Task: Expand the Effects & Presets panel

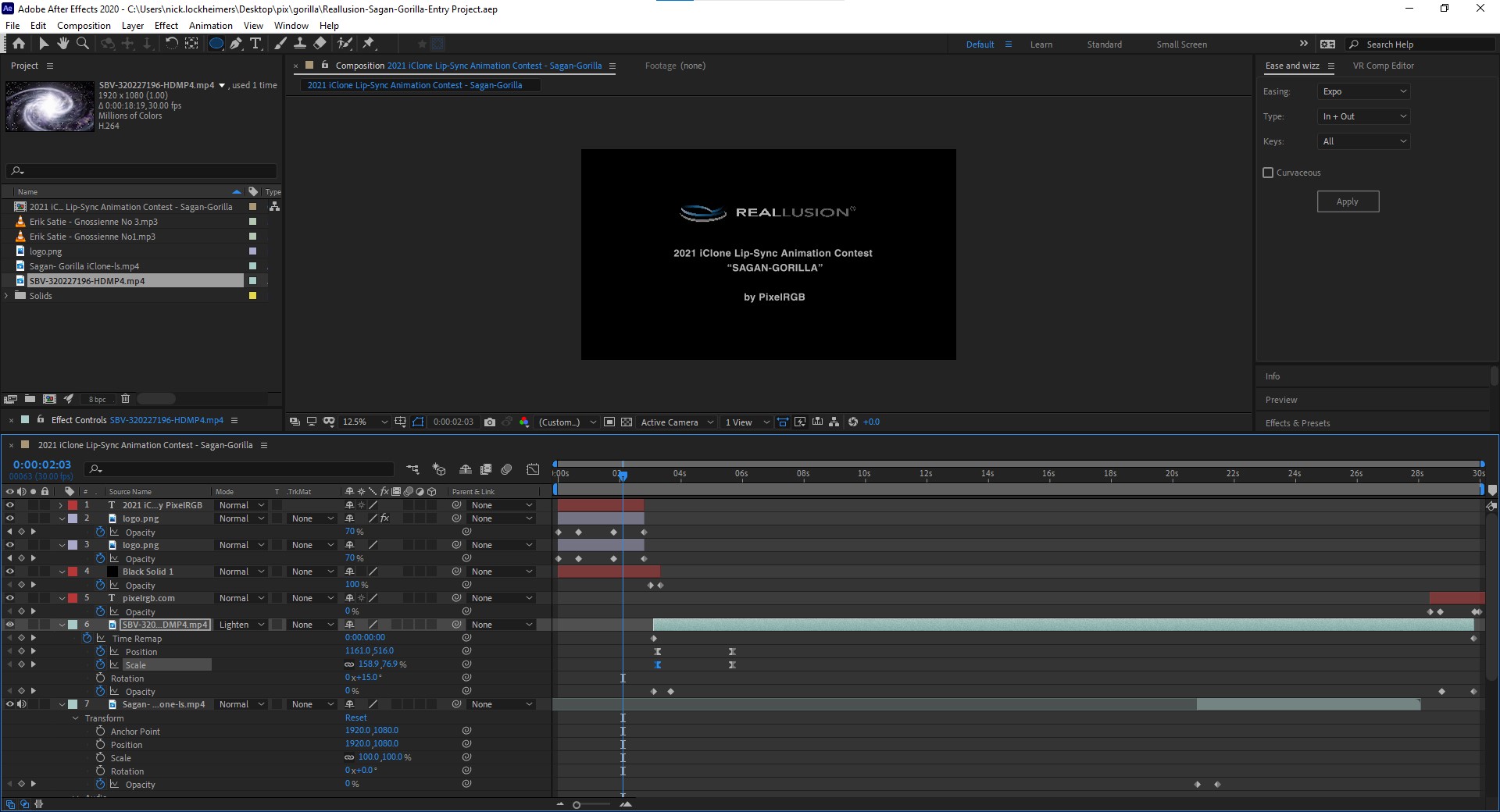Action: pyautogui.click(x=1298, y=423)
